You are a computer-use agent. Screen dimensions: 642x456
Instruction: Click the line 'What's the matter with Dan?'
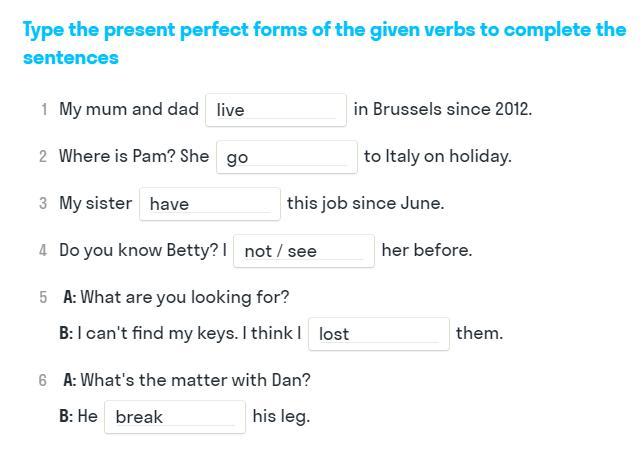pos(195,380)
